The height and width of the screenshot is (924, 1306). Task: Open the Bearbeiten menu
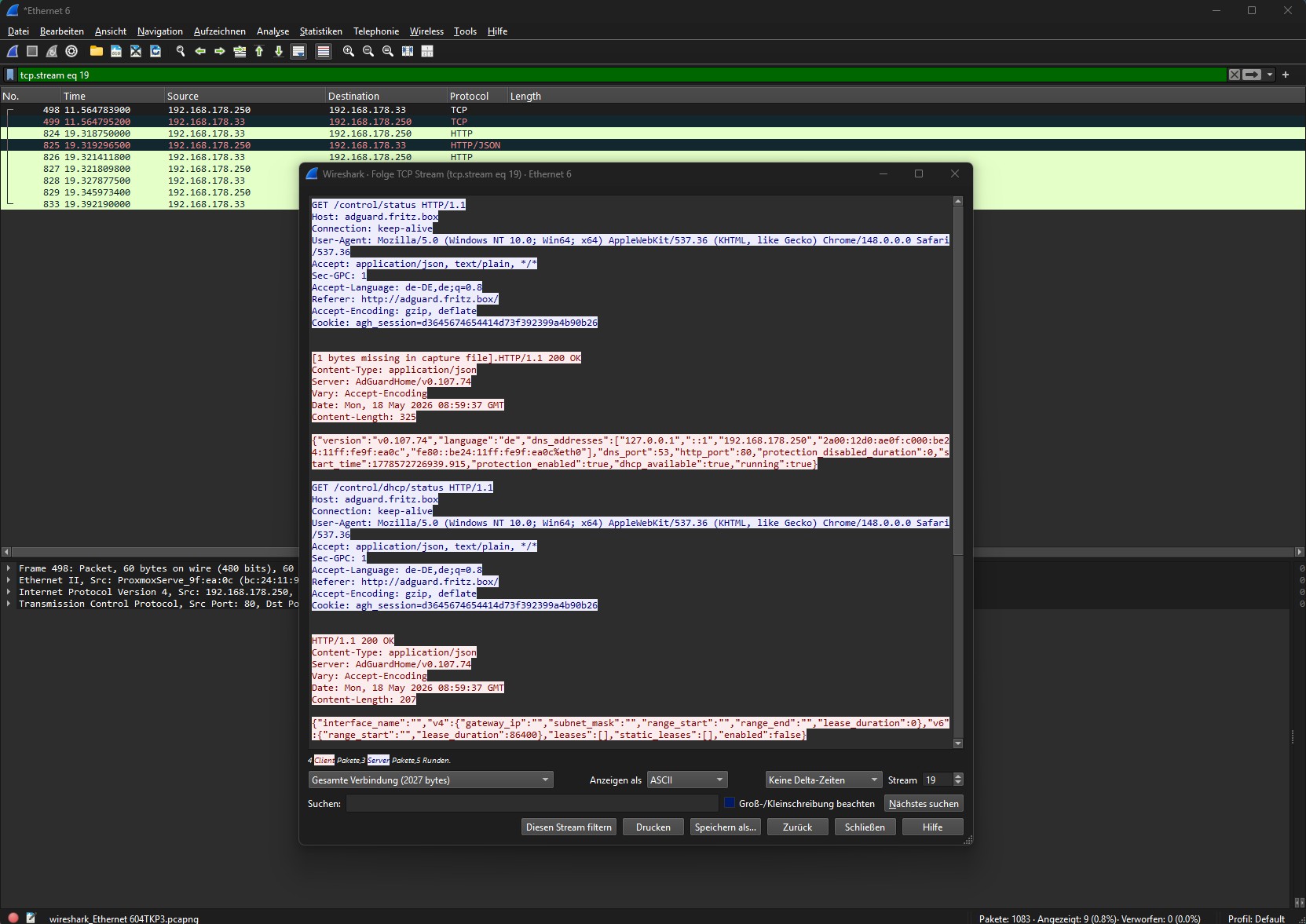click(x=62, y=31)
